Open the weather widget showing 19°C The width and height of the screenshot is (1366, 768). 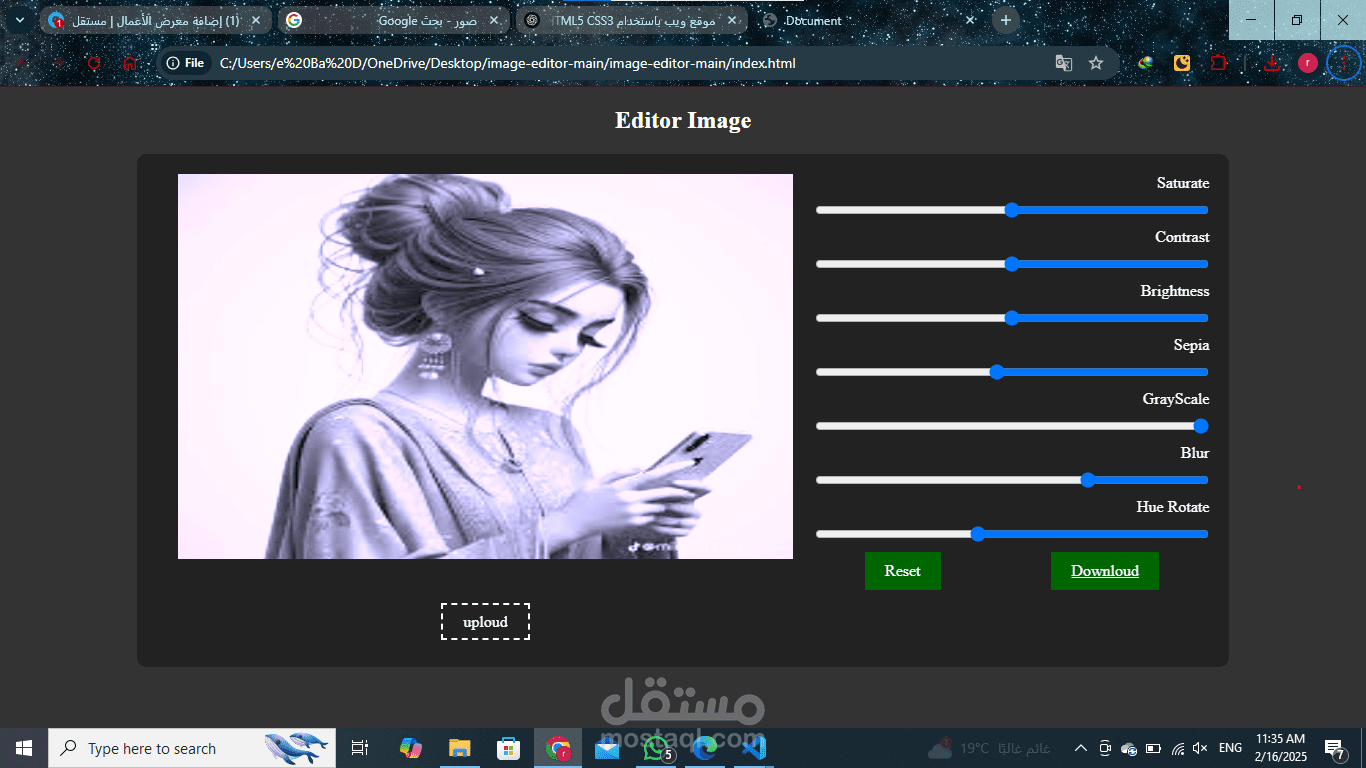(x=988, y=748)
